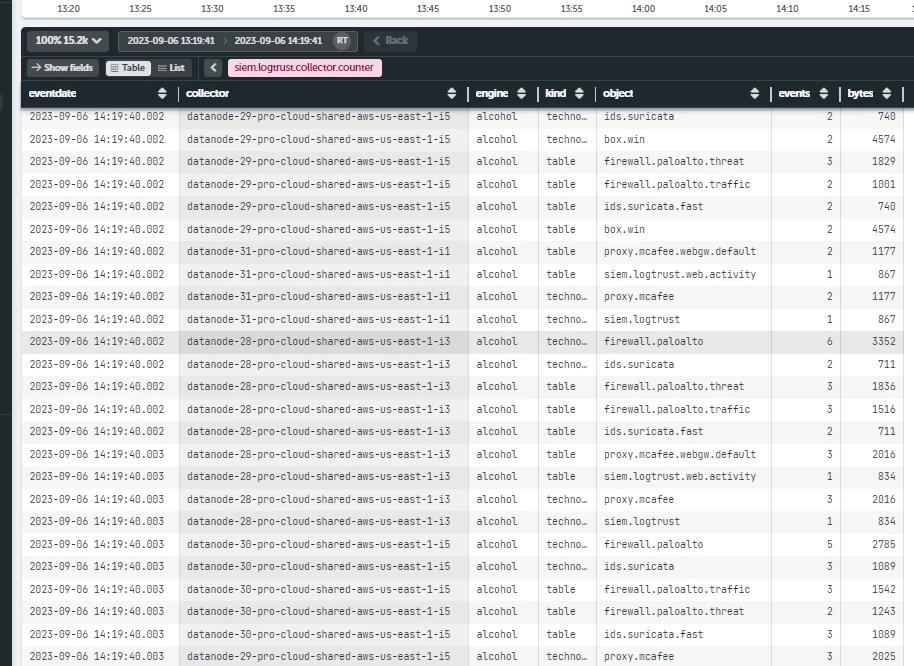
Task: Click bytes value 2785
Action: click(x=884, y=544)
